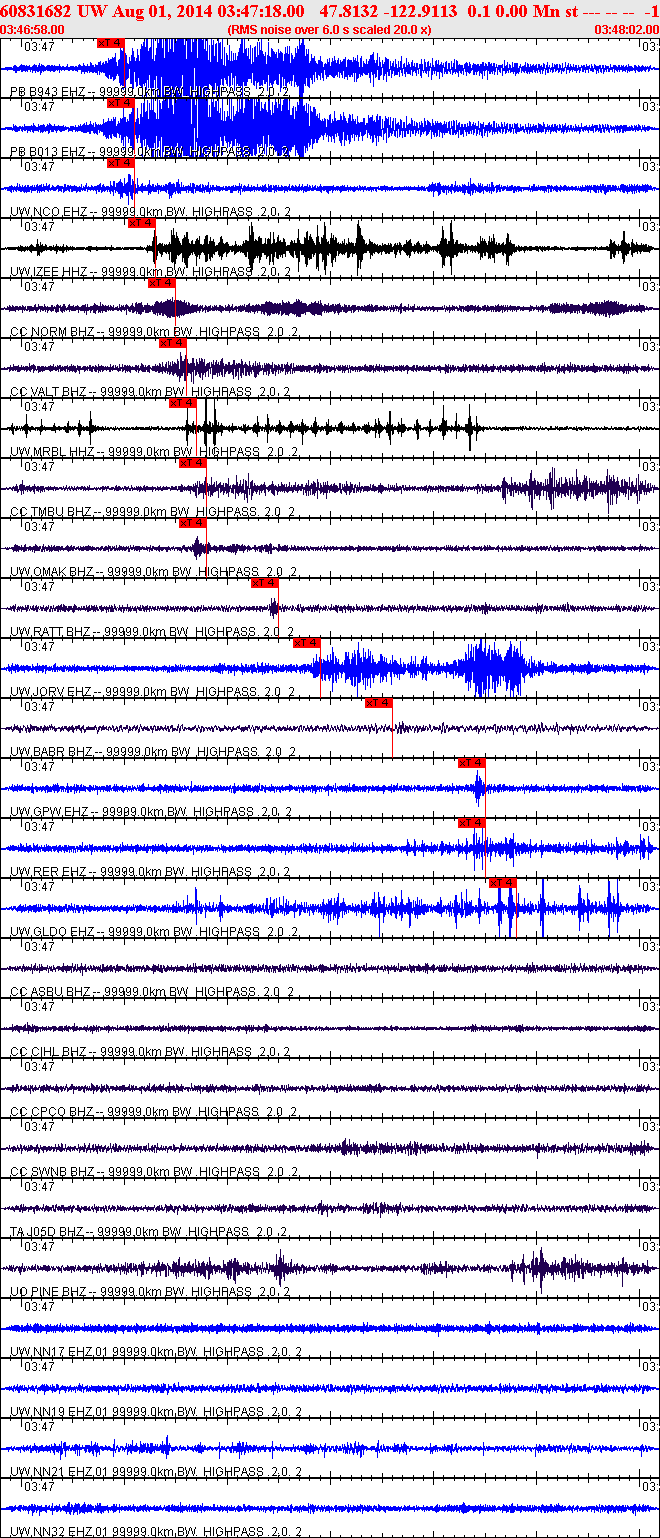
Task: Click event ID 60831682 in the header
Action: coord(35,11)
